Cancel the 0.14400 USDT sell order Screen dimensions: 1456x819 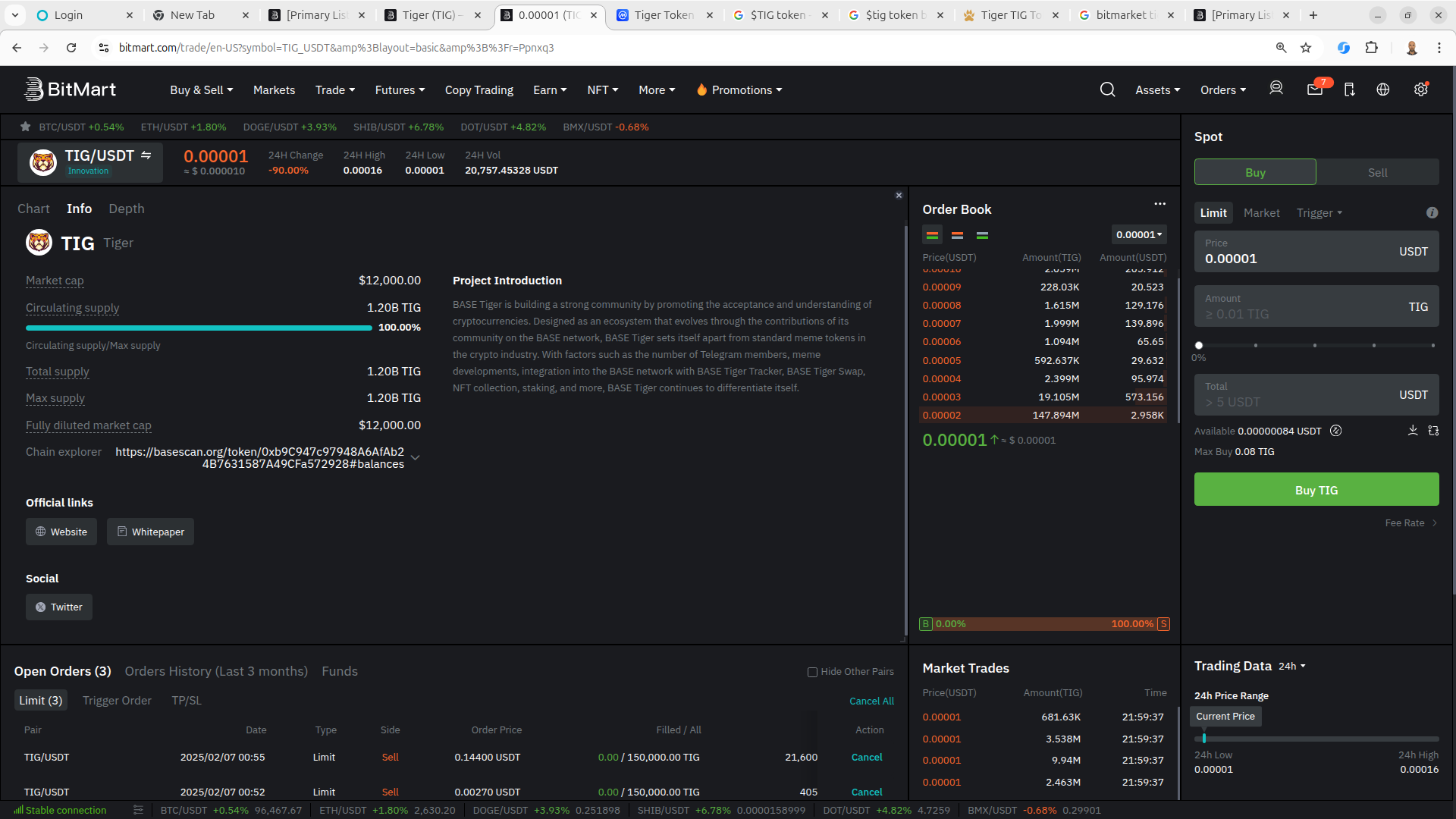[x=867, y=758]
